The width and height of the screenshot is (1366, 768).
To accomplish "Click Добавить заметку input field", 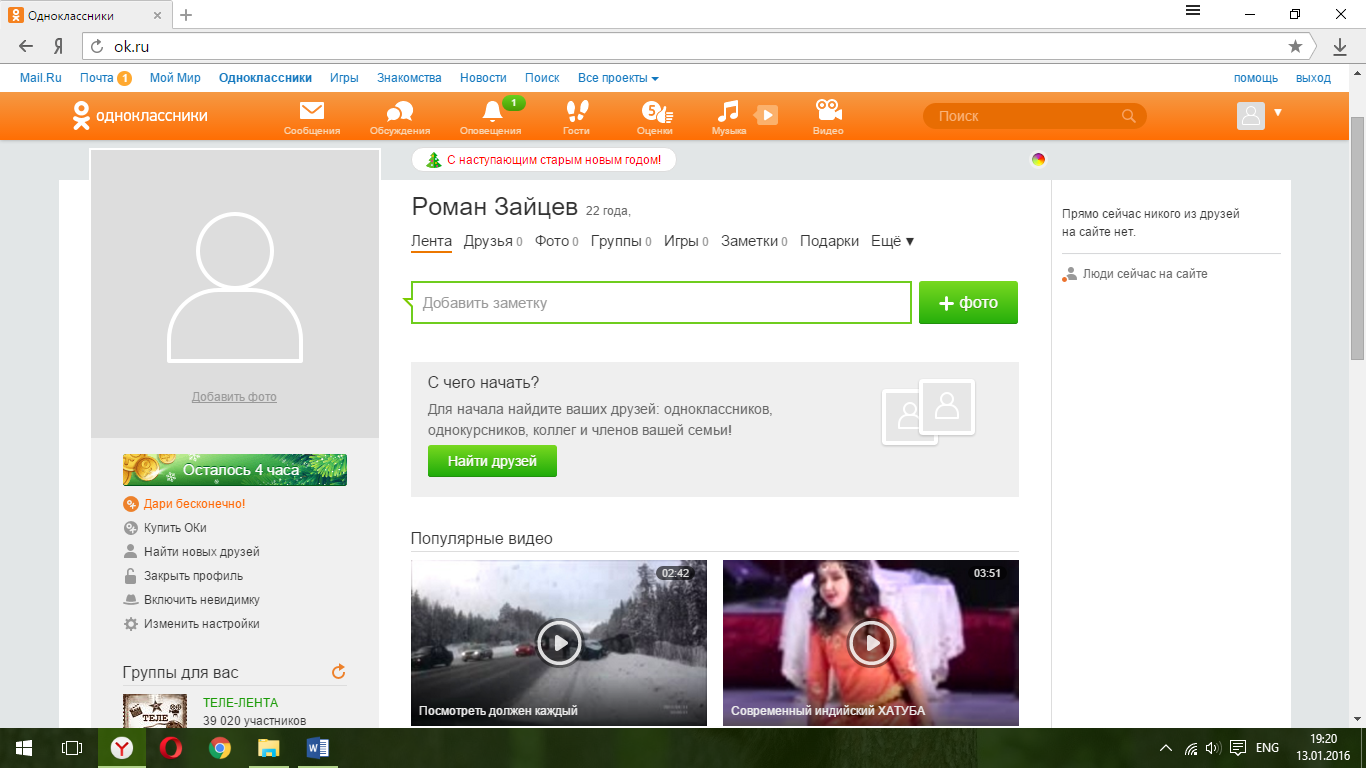I will click(x=661, y=303).
